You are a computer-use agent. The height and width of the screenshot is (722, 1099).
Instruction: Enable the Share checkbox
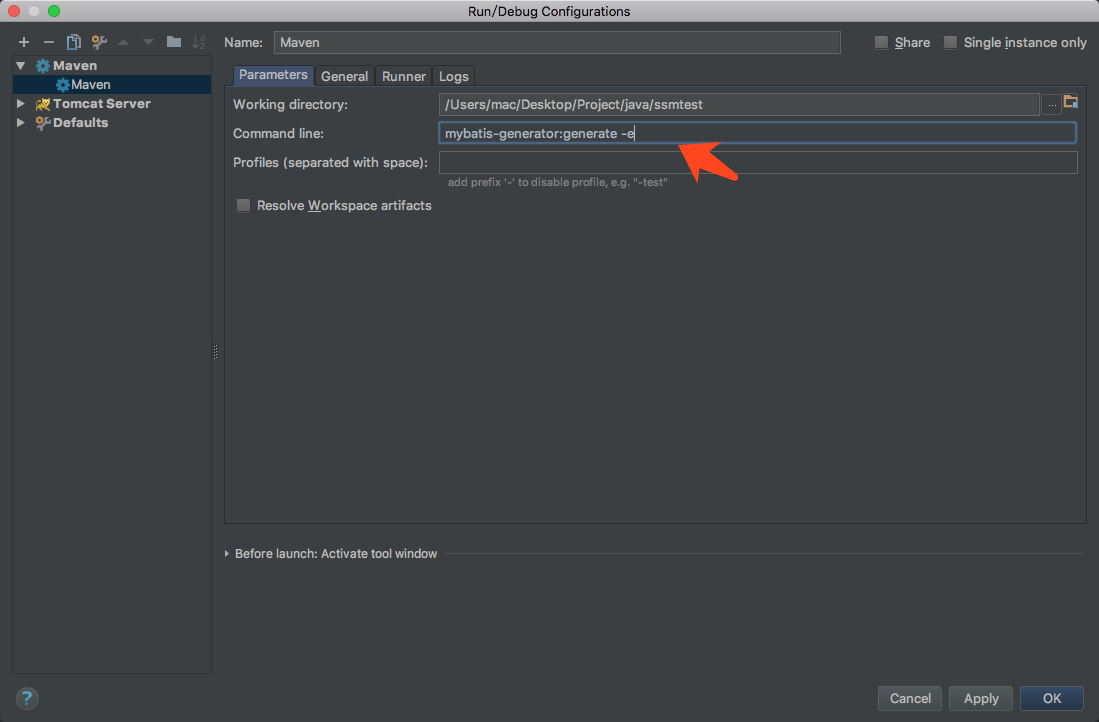tap(881, 42)
